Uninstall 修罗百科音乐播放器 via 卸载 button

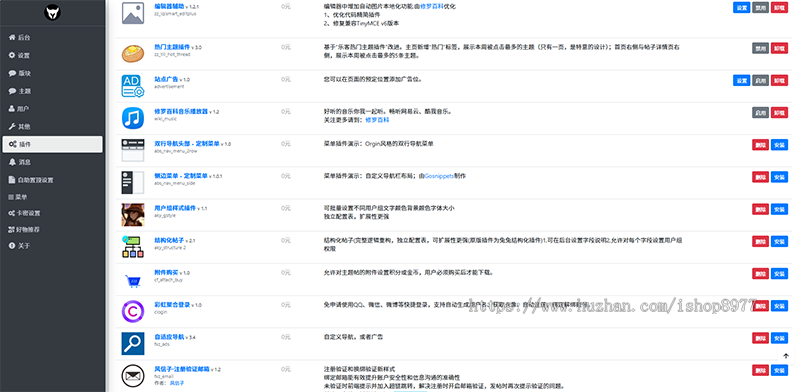tap(779, 112)
